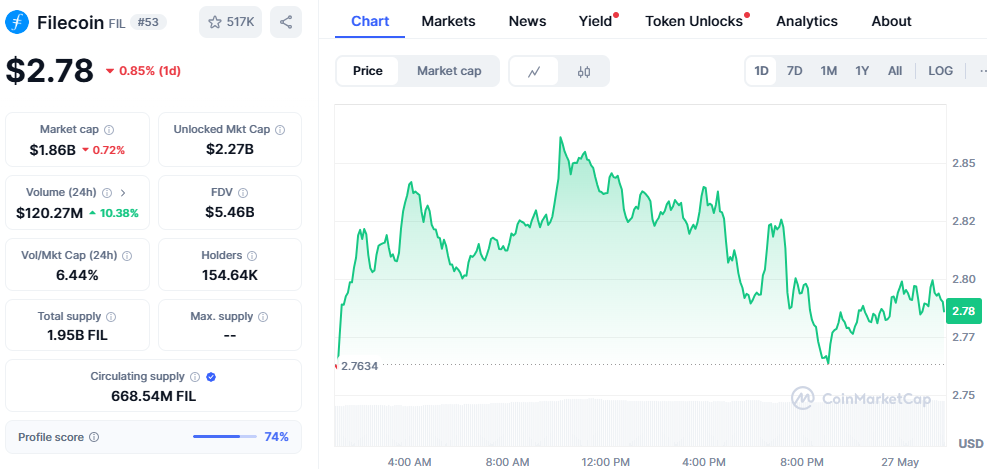The width and height of the screenshot is (987, 469).
Task: Set chart range to 1Y
Action: click(862, 71)
